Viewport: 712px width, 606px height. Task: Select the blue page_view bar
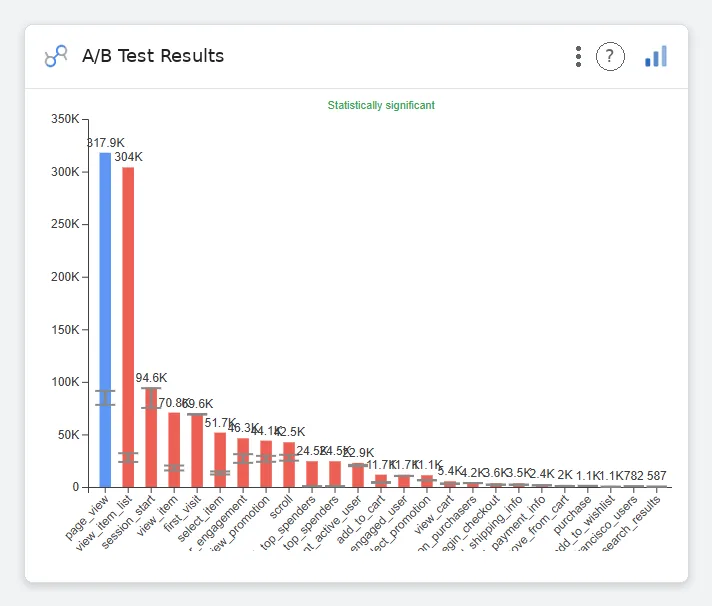click(x=105, y=320)
